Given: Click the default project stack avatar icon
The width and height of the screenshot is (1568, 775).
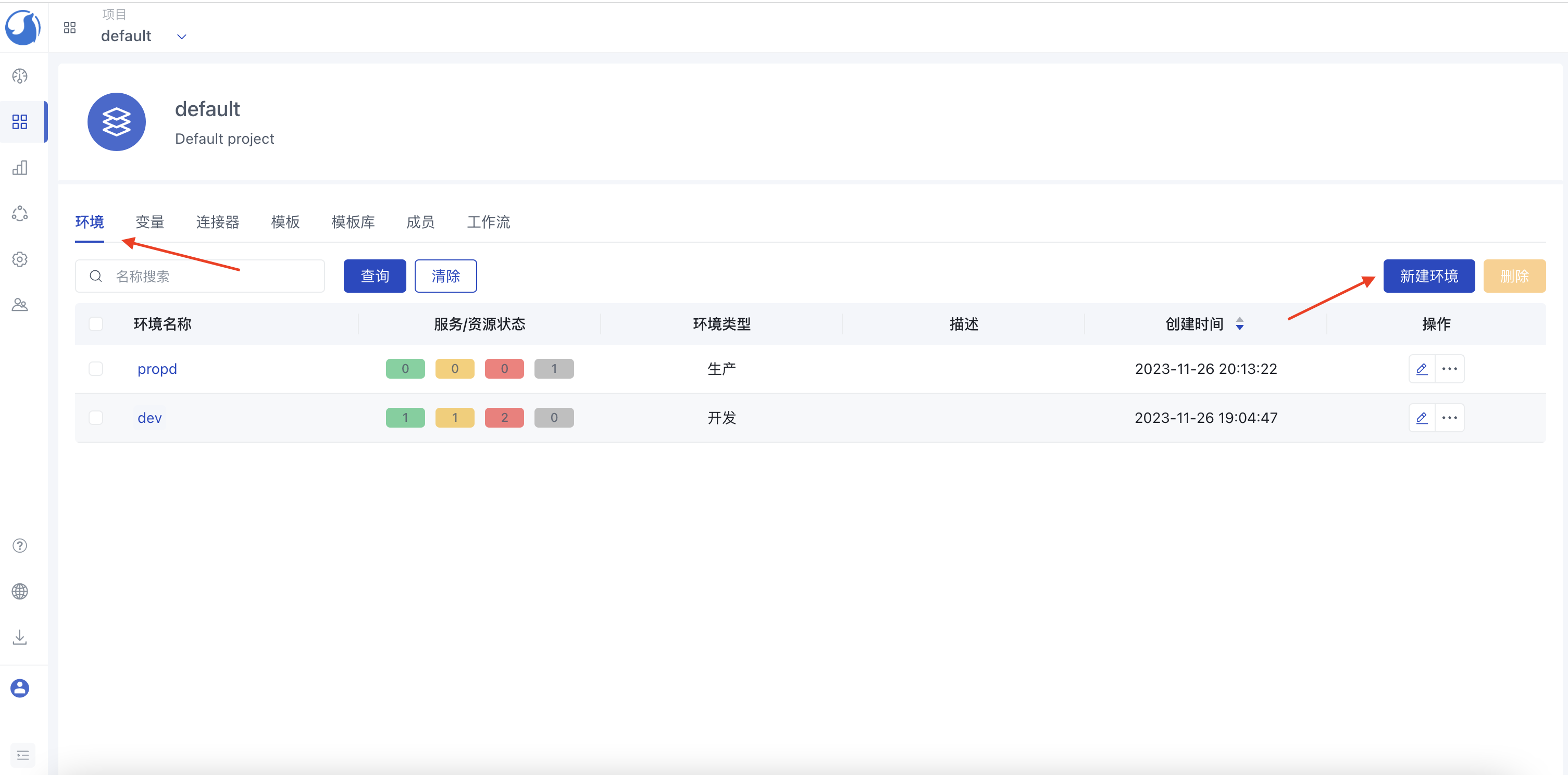Looking at the screenshot, I should point(116,122).
